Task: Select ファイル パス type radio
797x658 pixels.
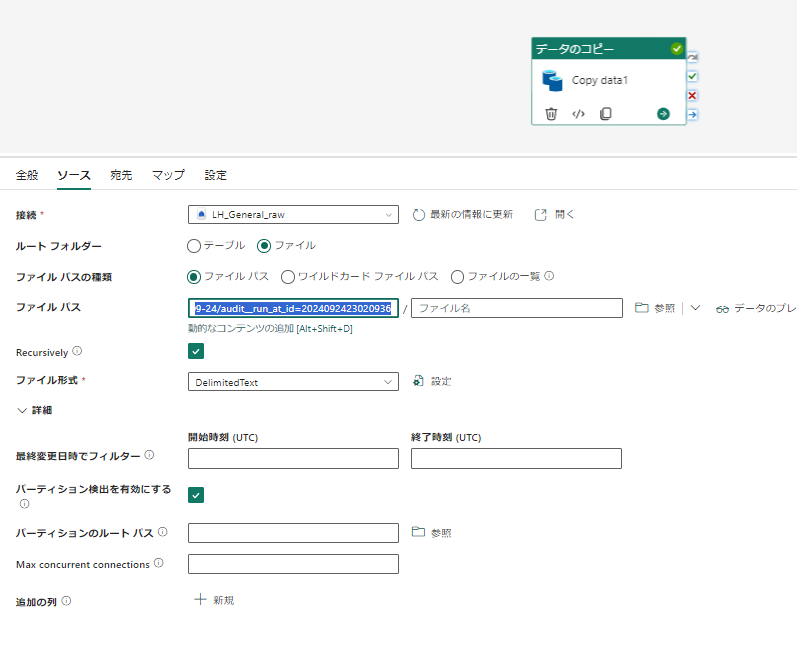Action: click(194, 277)
